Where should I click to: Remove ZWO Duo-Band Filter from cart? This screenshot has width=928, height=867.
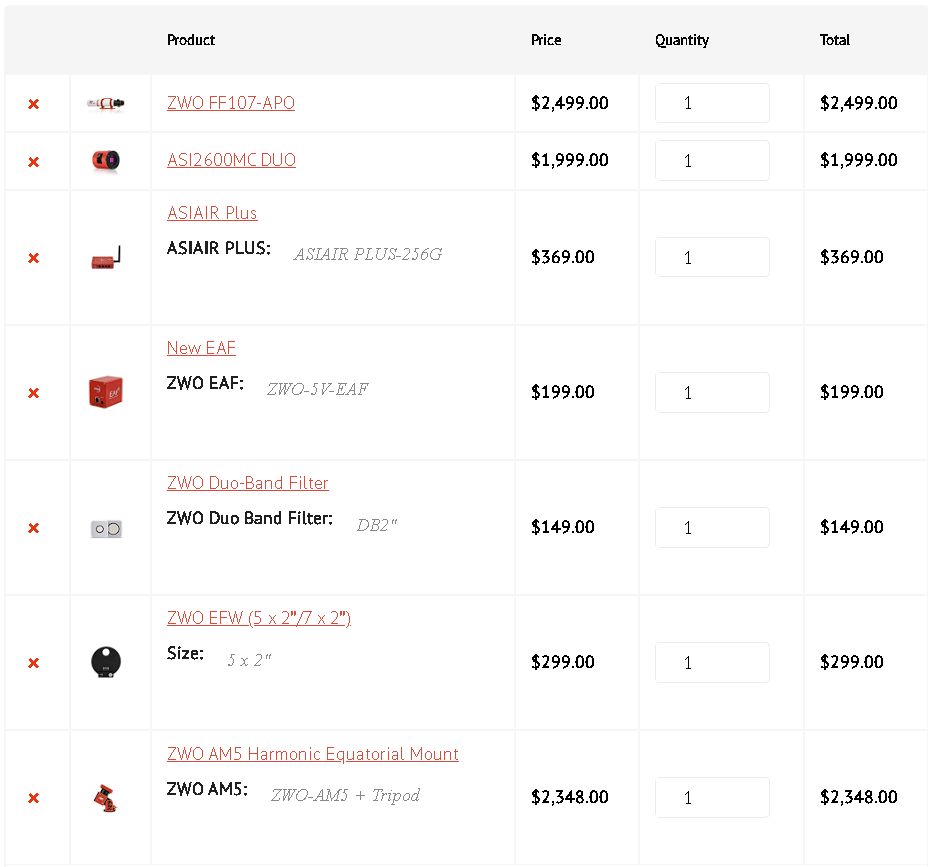(34, 528)
